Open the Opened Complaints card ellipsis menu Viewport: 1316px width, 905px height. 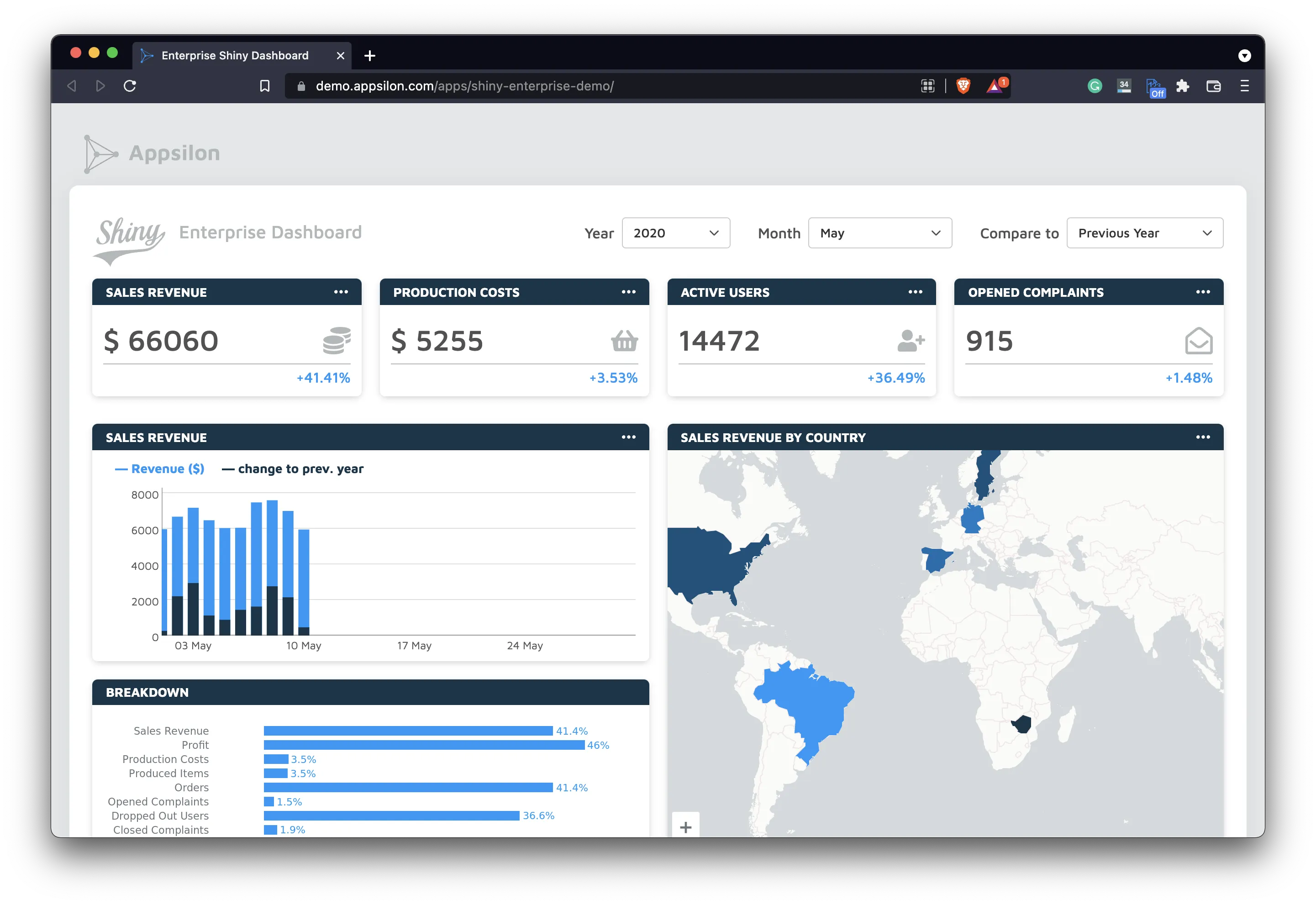[1203, 292]
